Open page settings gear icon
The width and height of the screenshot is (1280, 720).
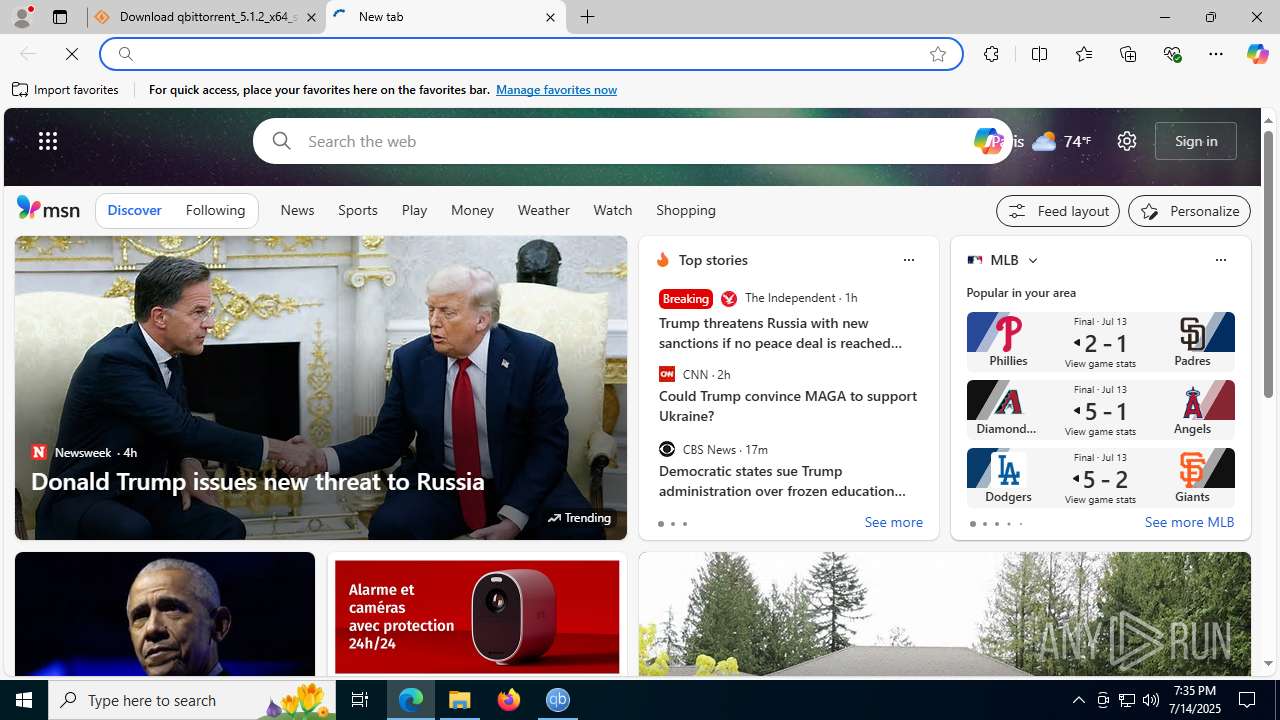pos(1127,141)
